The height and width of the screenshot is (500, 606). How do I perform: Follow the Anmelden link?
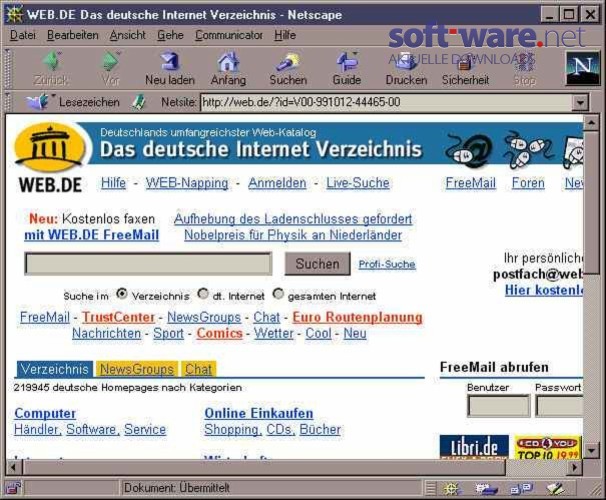click(x=277, y=183)
